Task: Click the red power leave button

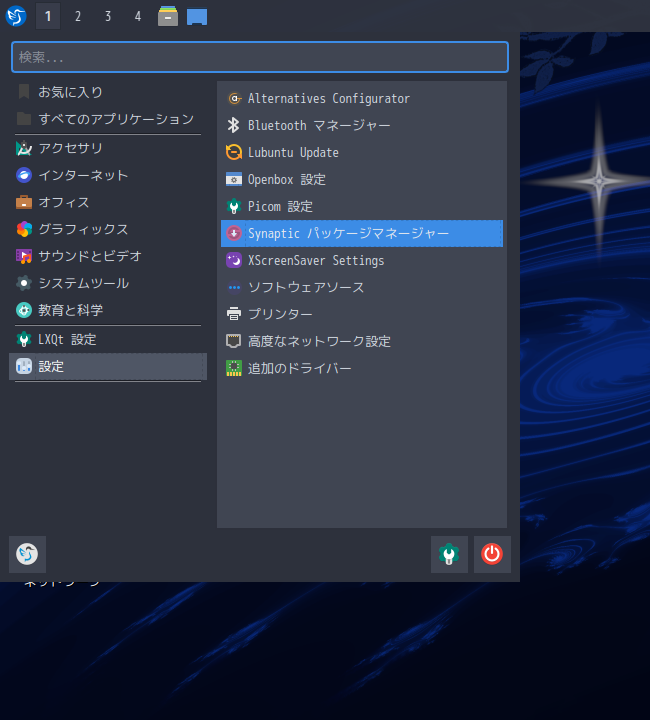Action: pyautogui.click(x=492, y=554)
